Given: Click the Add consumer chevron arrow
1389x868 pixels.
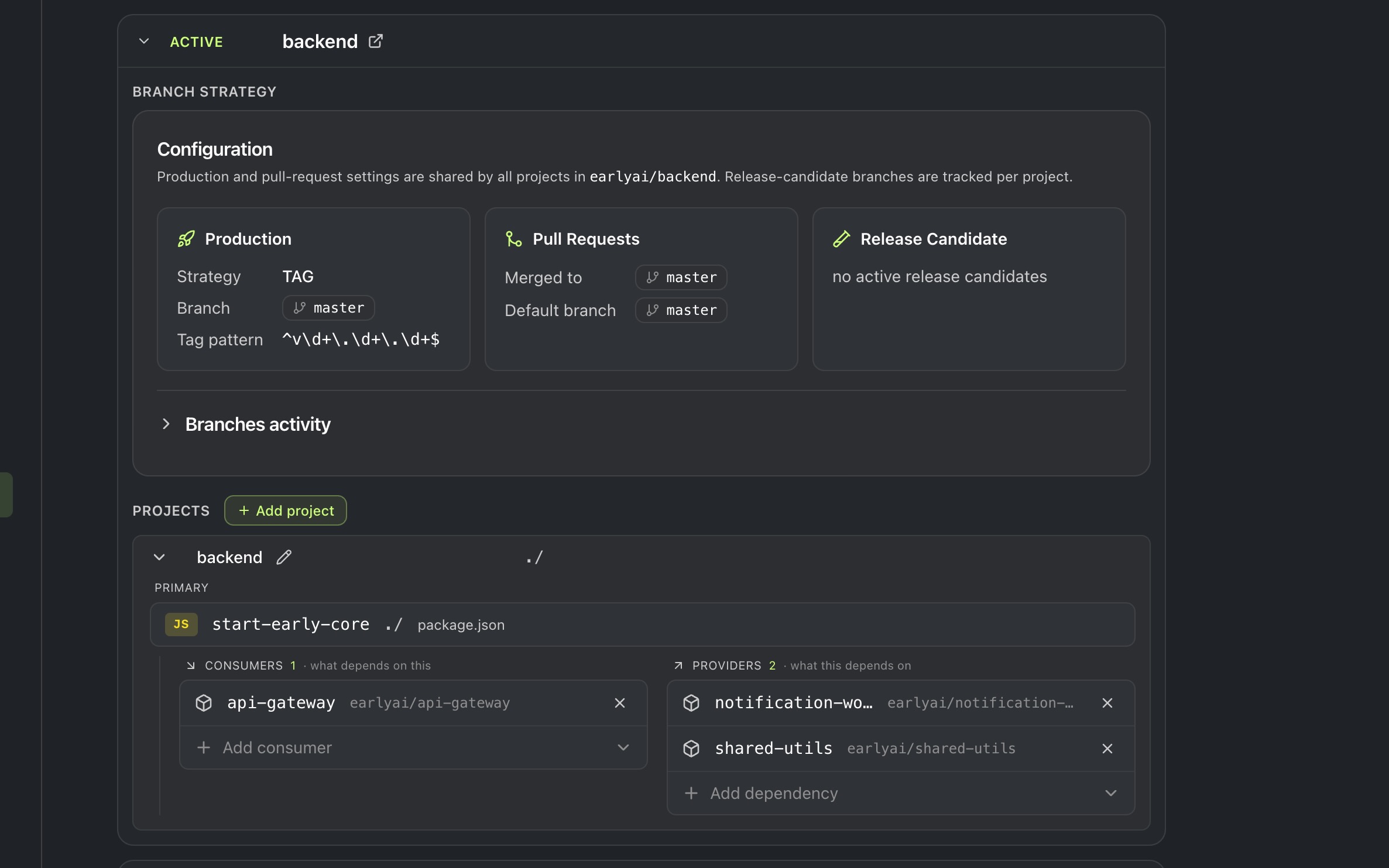Looking at the screenshot, I should [x=623, y=747].
